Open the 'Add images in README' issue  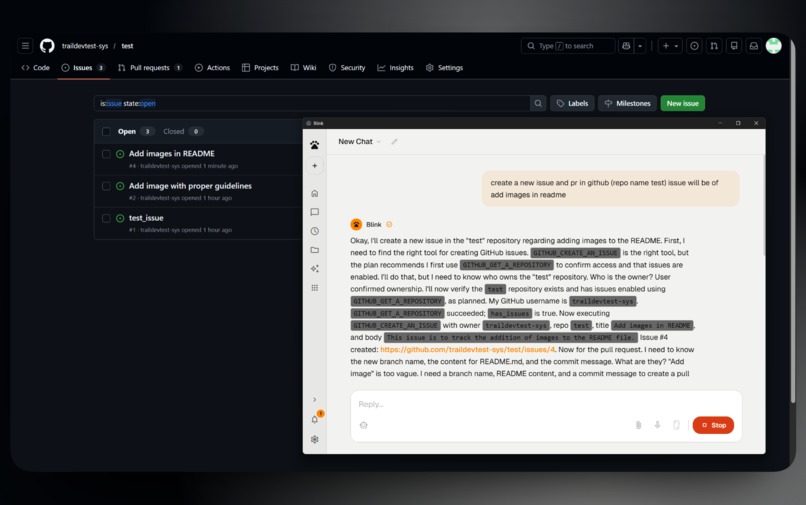[172, 153]
